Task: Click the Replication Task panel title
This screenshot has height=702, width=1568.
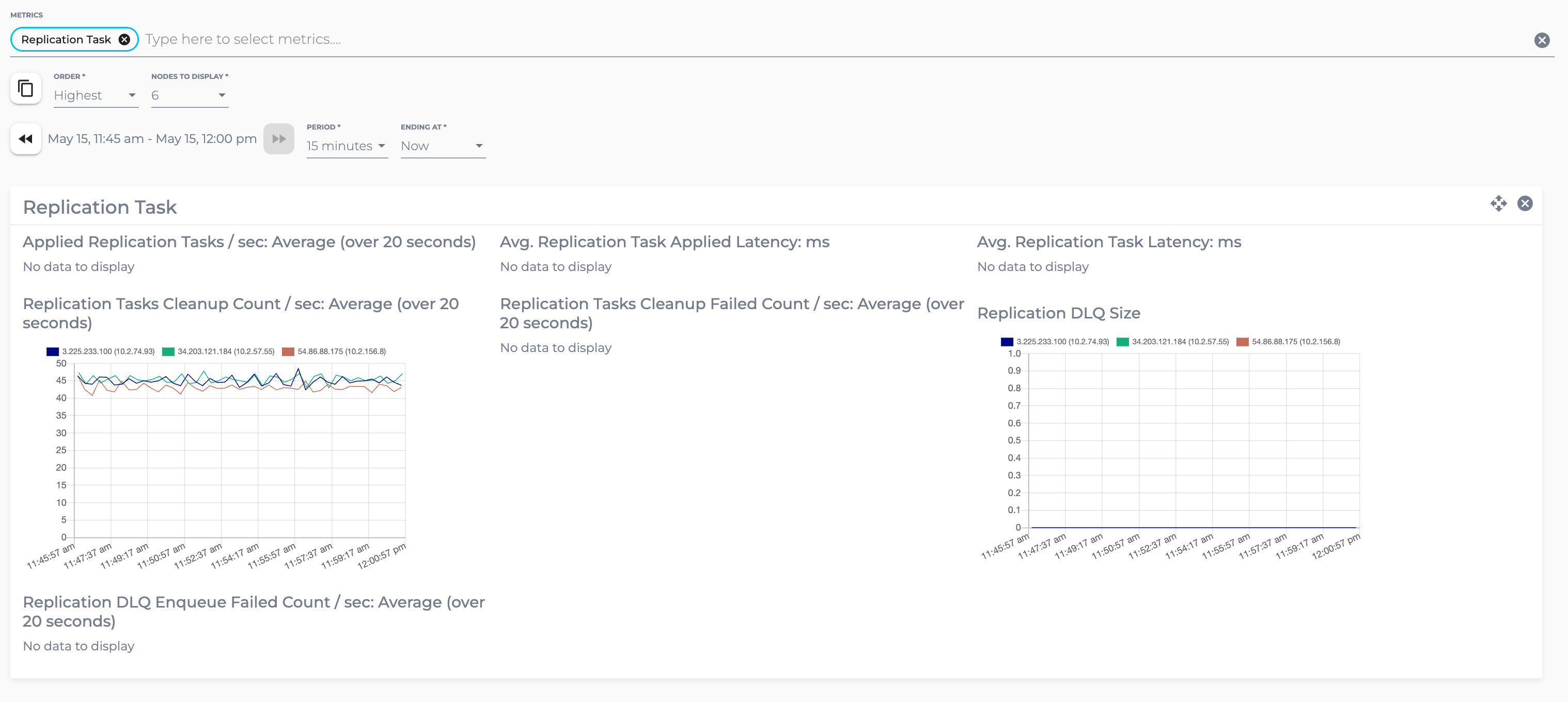Action: point(100,208)
